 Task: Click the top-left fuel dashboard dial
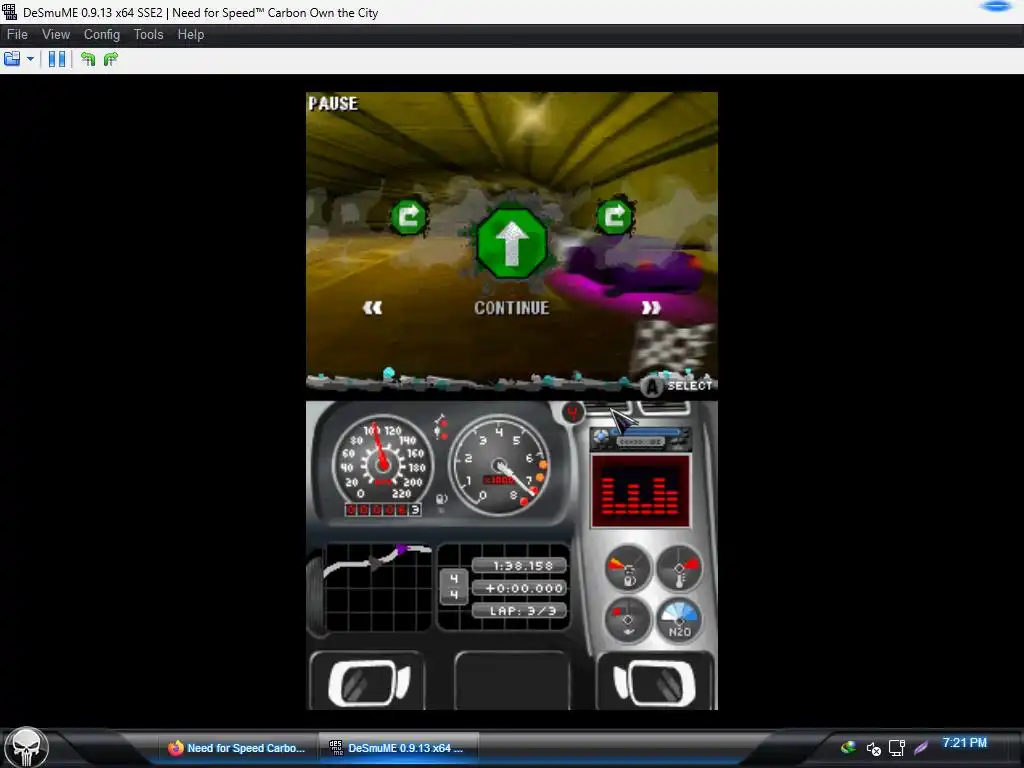click(x=628, y=568)
